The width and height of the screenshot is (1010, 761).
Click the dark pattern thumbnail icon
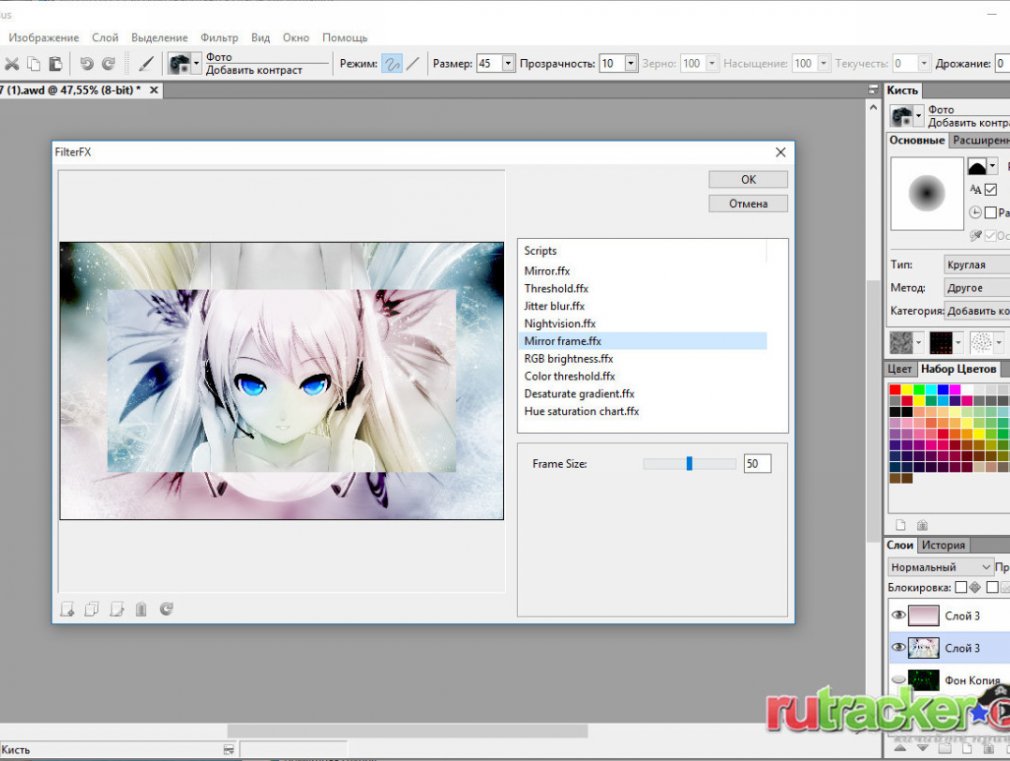[941, 342]
